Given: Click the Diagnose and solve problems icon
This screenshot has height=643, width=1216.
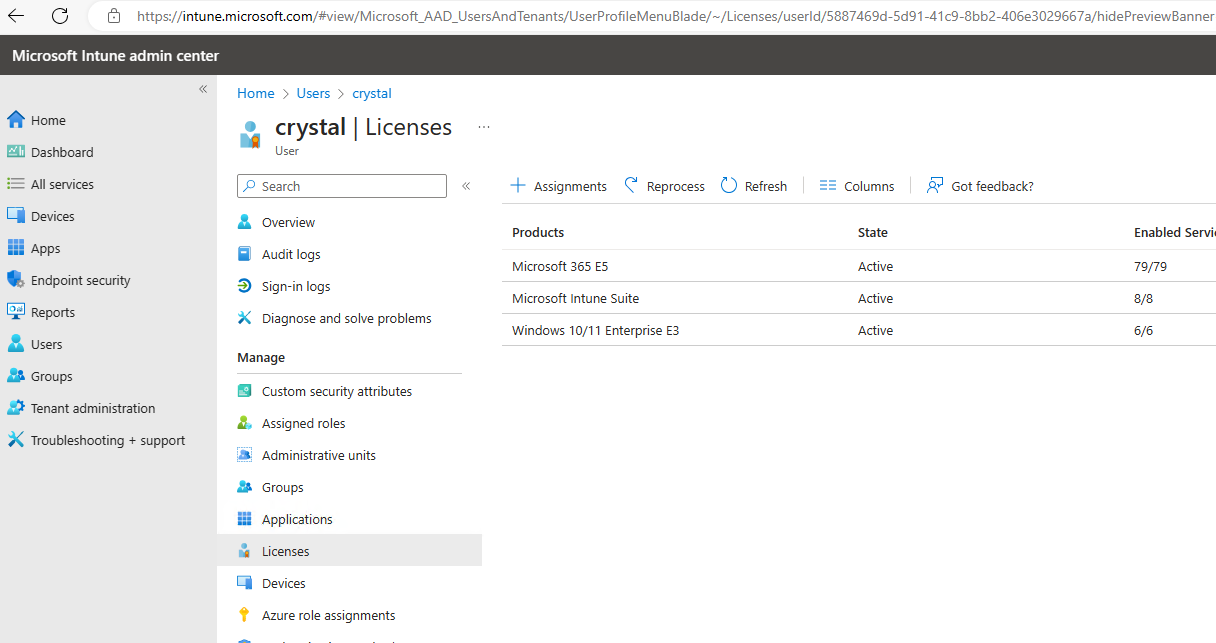Looking at the screenshot, I should point(245,318).
